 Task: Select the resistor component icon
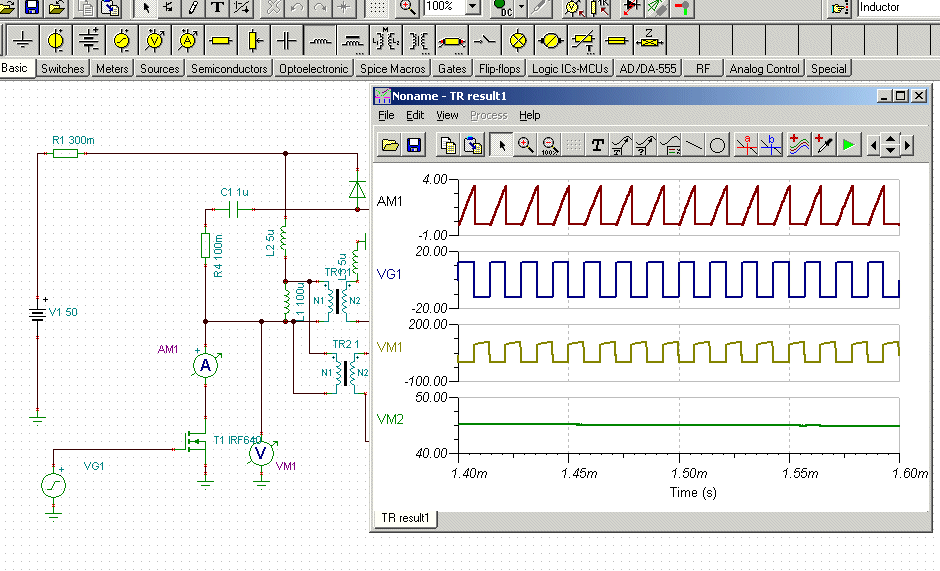point(221,41)
